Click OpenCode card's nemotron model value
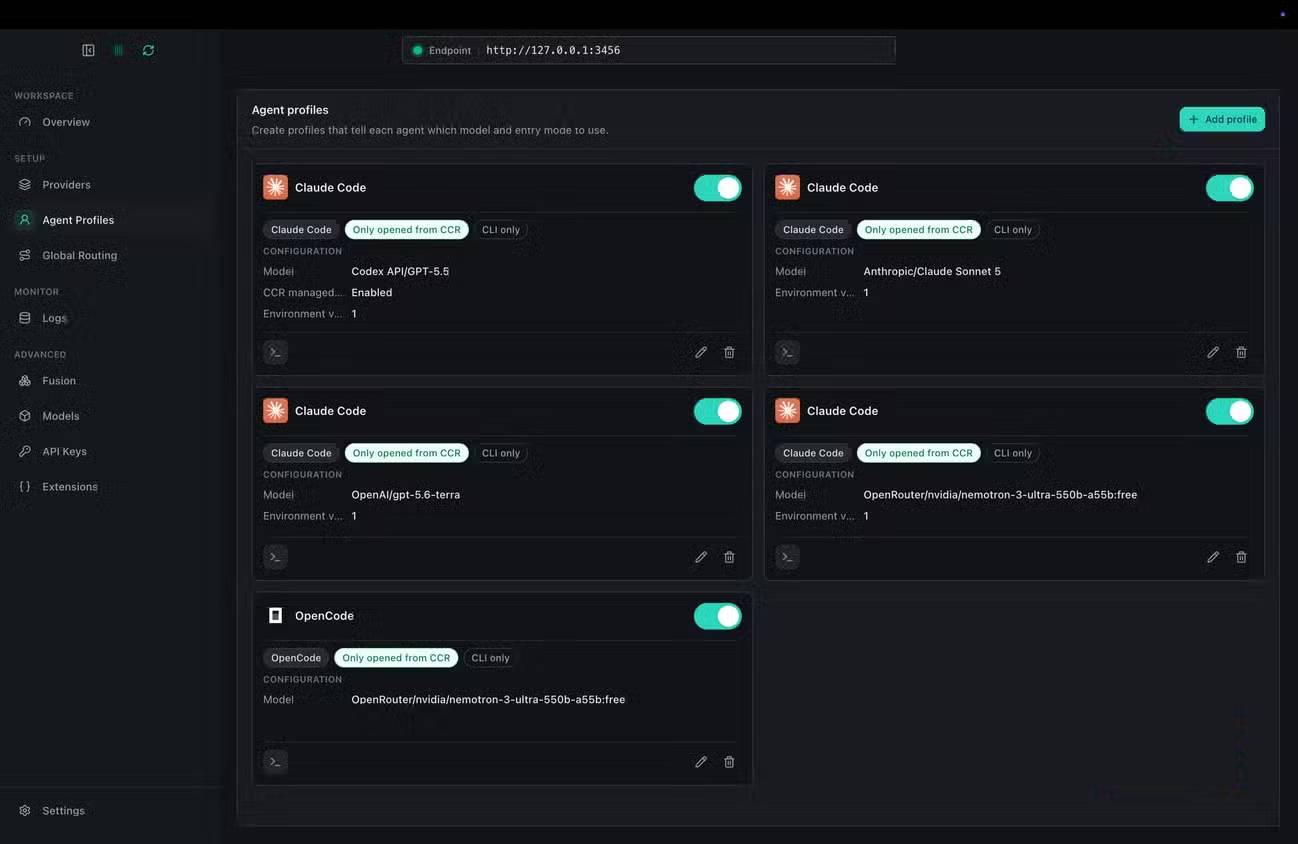This screenshot has width=1298, height=844. coord(488,700)
